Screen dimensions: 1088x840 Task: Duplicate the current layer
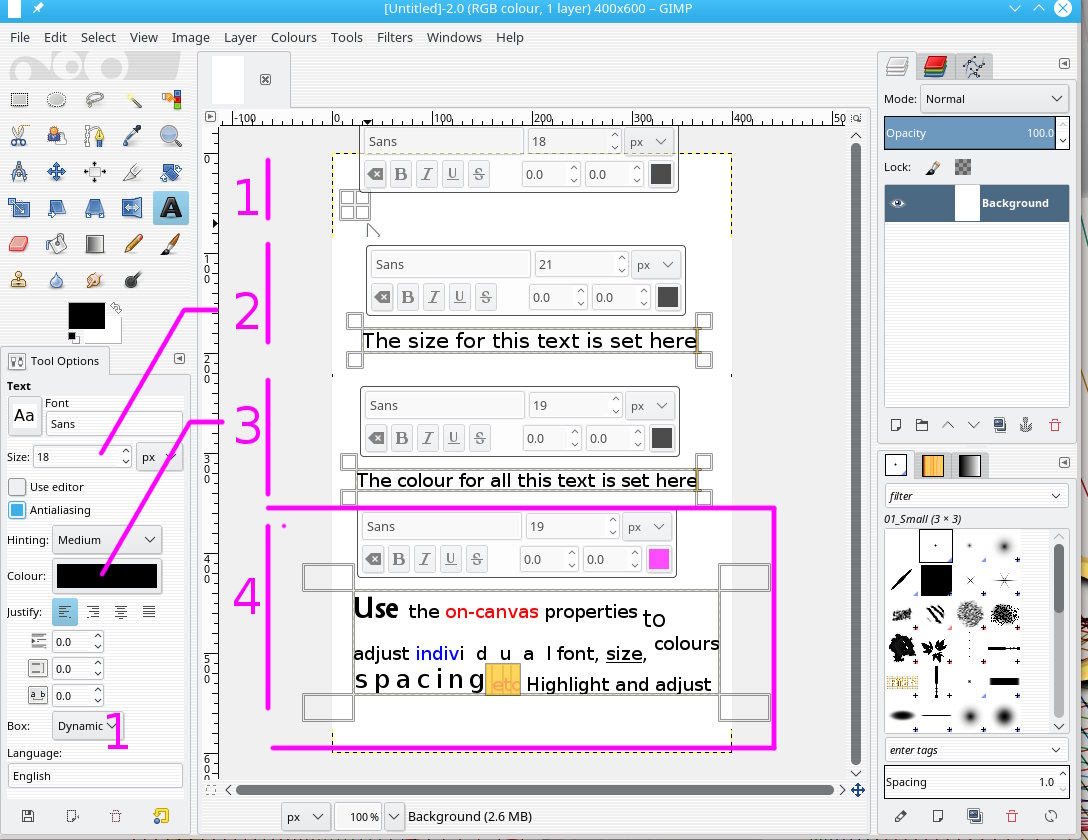[x=1000, y=425]
